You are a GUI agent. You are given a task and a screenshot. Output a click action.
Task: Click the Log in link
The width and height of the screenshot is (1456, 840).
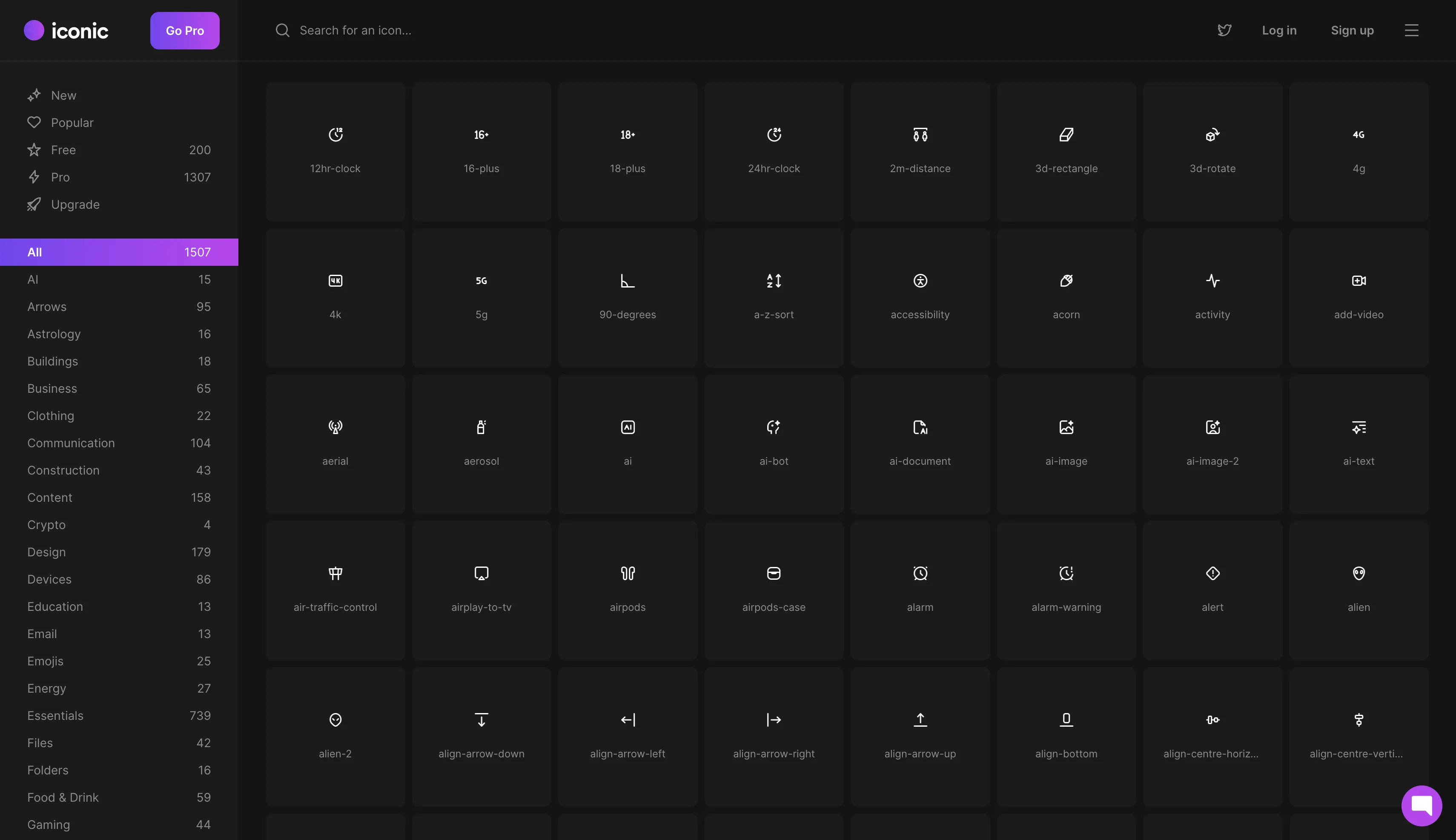[x=1278, y=30]
